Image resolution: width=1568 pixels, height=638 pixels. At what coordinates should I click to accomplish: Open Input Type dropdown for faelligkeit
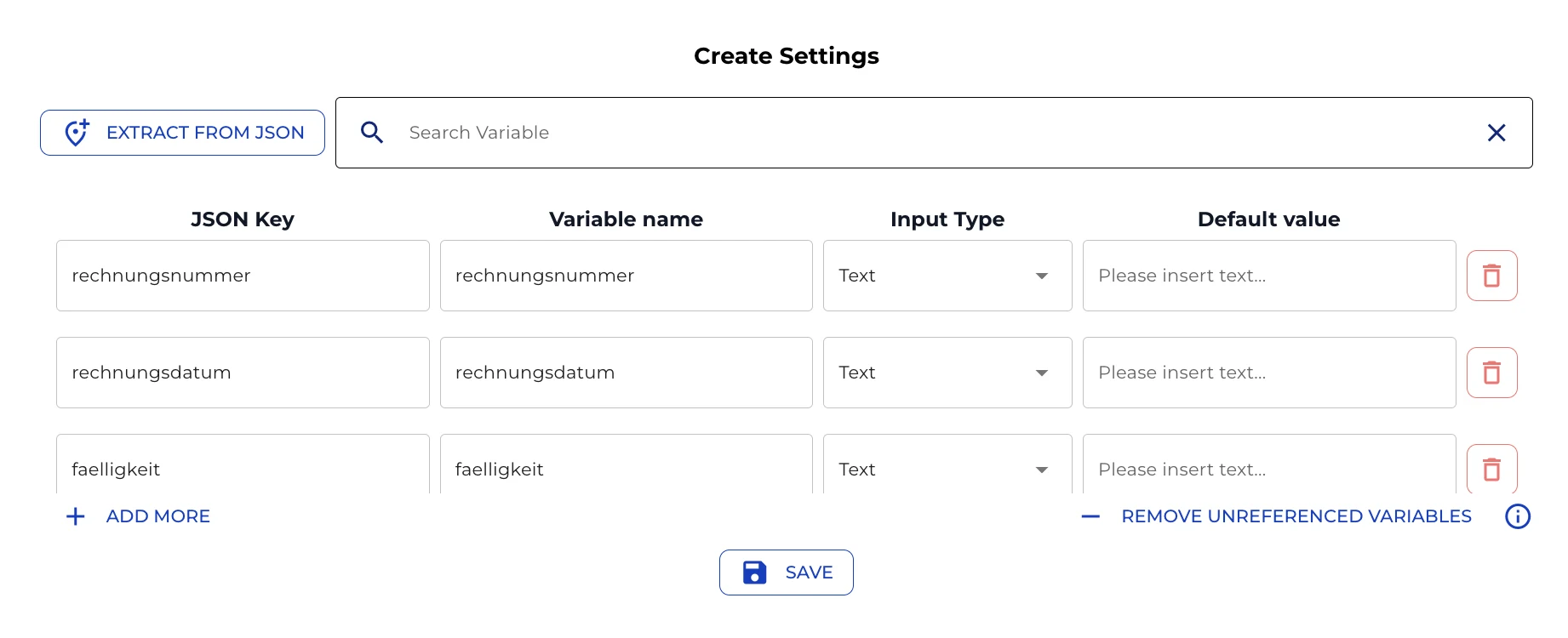[x=947, y=464]
